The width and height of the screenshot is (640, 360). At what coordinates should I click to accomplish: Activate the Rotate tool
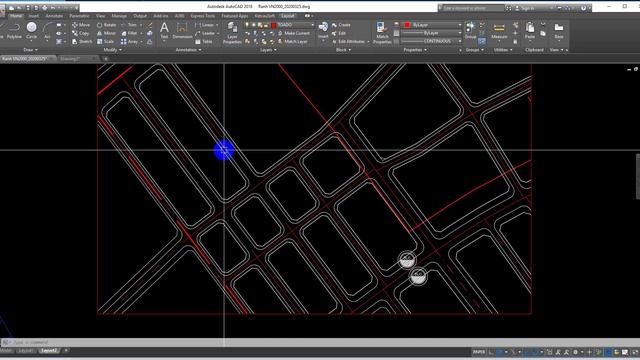[106, 25]
